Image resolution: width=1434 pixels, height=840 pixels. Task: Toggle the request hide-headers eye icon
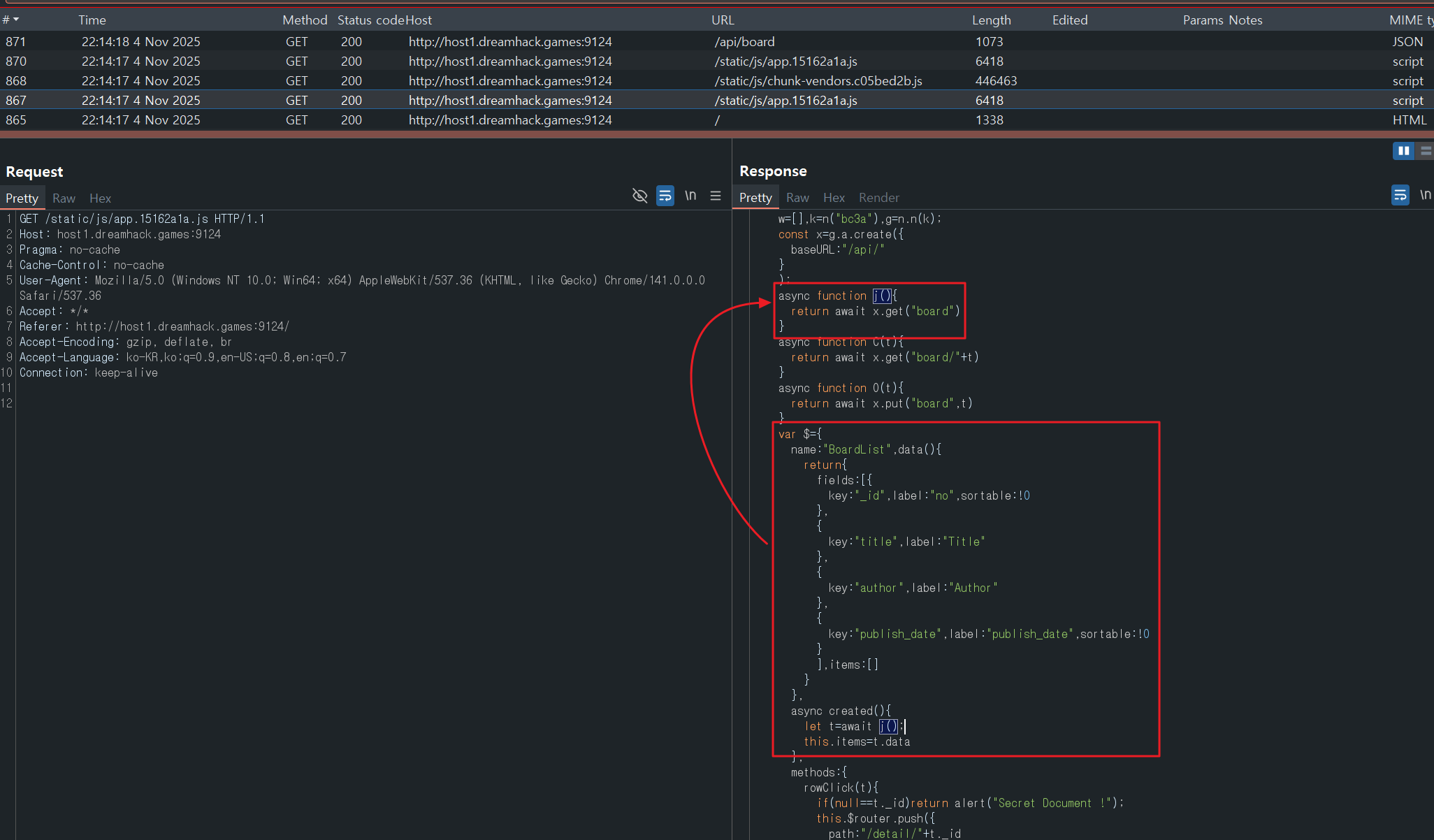(639, 196)
